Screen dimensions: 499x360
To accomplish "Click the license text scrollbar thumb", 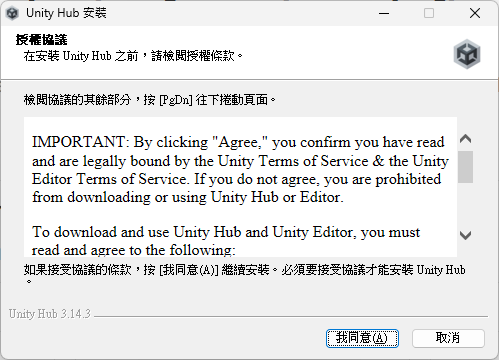I will (465, 167).
